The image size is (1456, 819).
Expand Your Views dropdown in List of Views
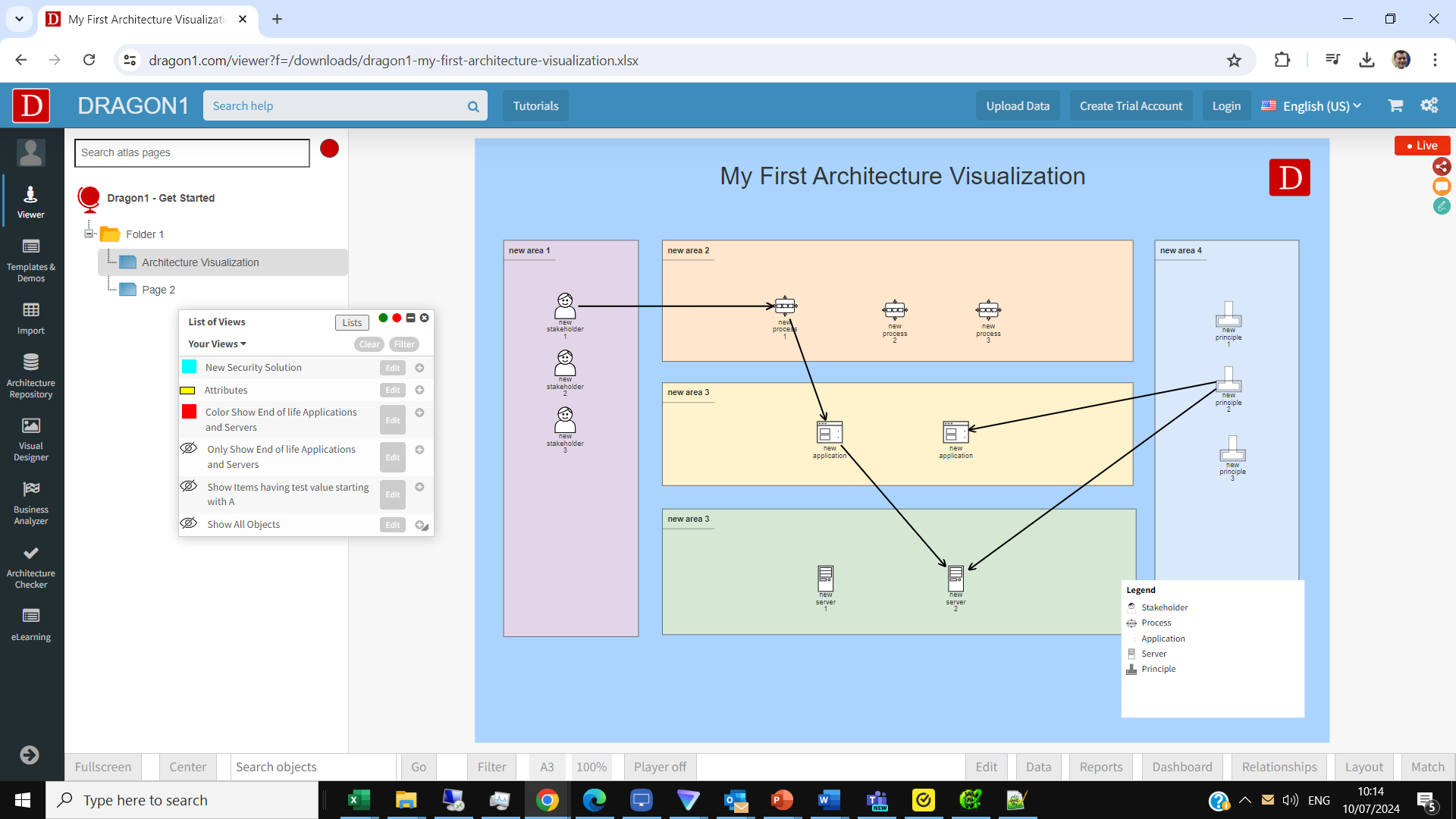click(216, 343)
